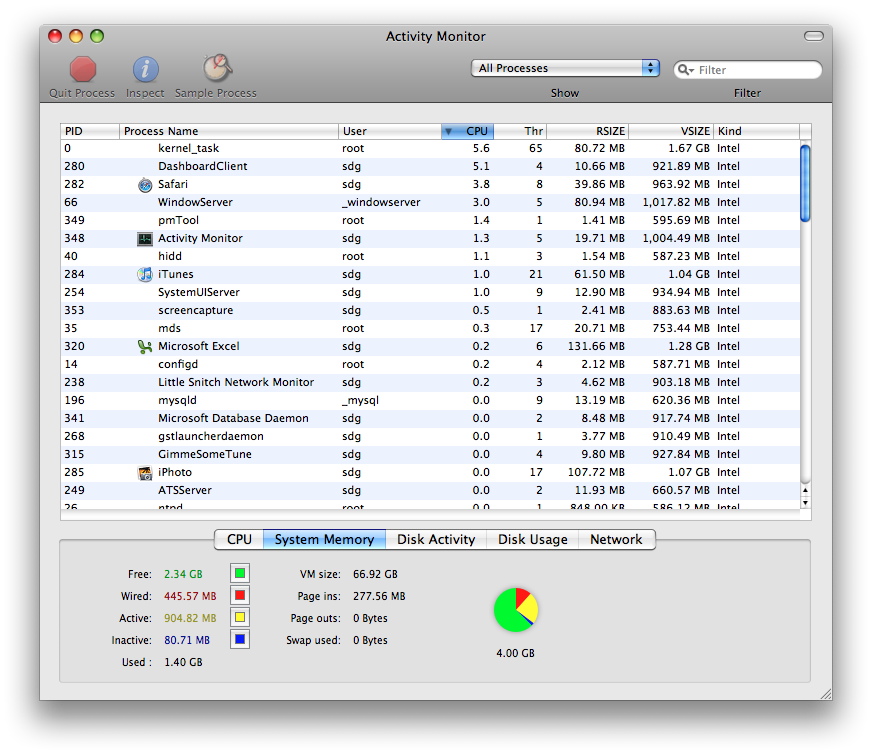Select the hidd process row
The height and width of the screenshot is (755, 872).
click(x=430, y=256)
